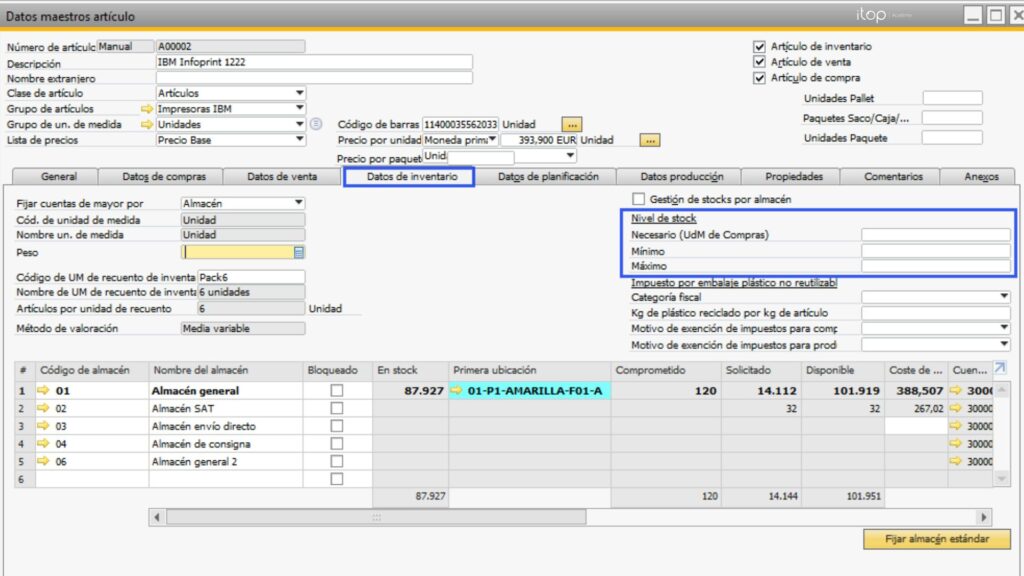Click the table's vertical scroll down arrow
Screen dimensions: 1024x576
click(x=1001, y=479)
